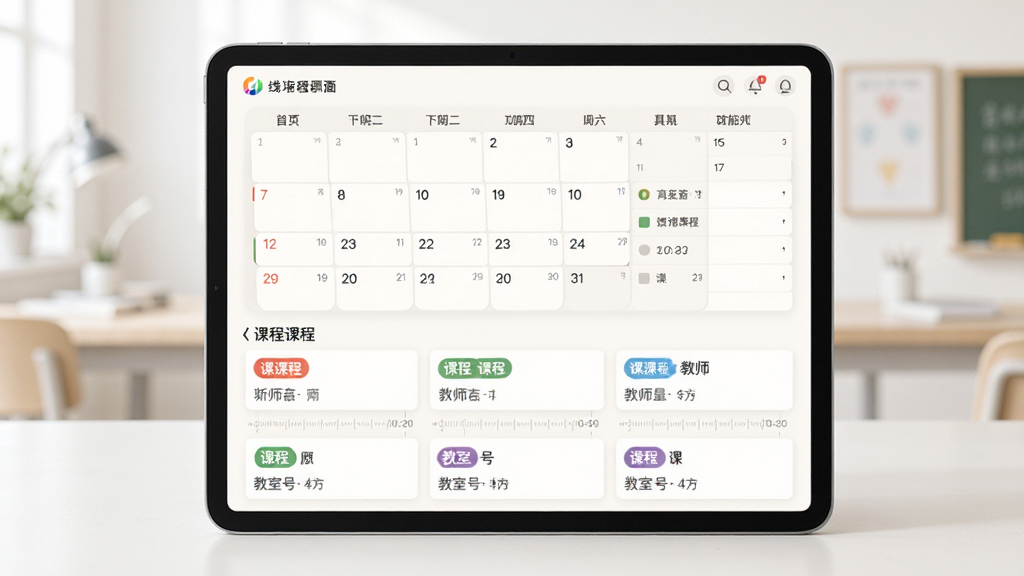Click the green 课程 课程 double tag
Image resolution: width=1024 pixels, height=576 pixels.
pyautogui.click(x=475, y=368)
